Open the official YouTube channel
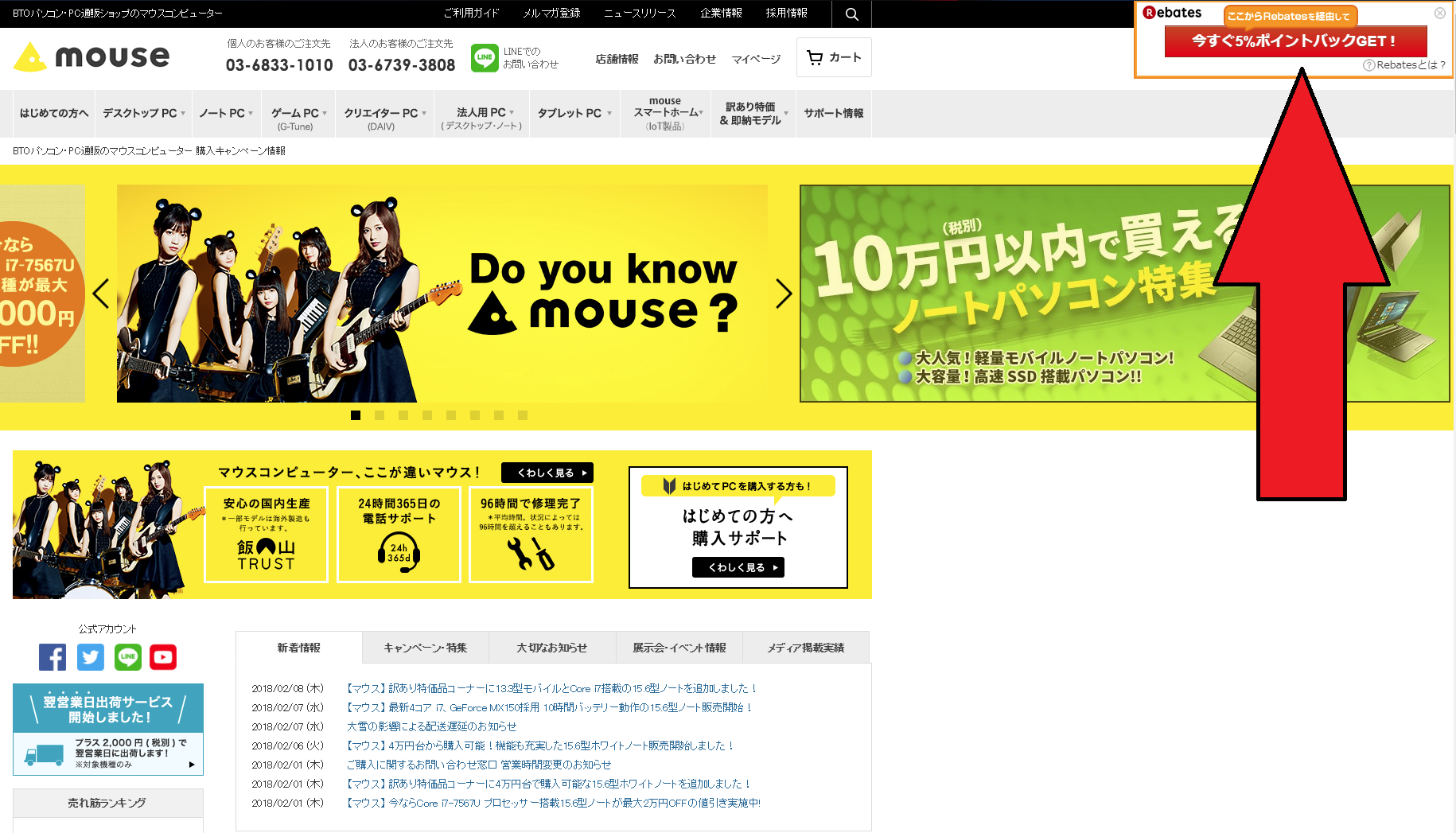Screen dimensions: 1456x833 click(163, 657)
